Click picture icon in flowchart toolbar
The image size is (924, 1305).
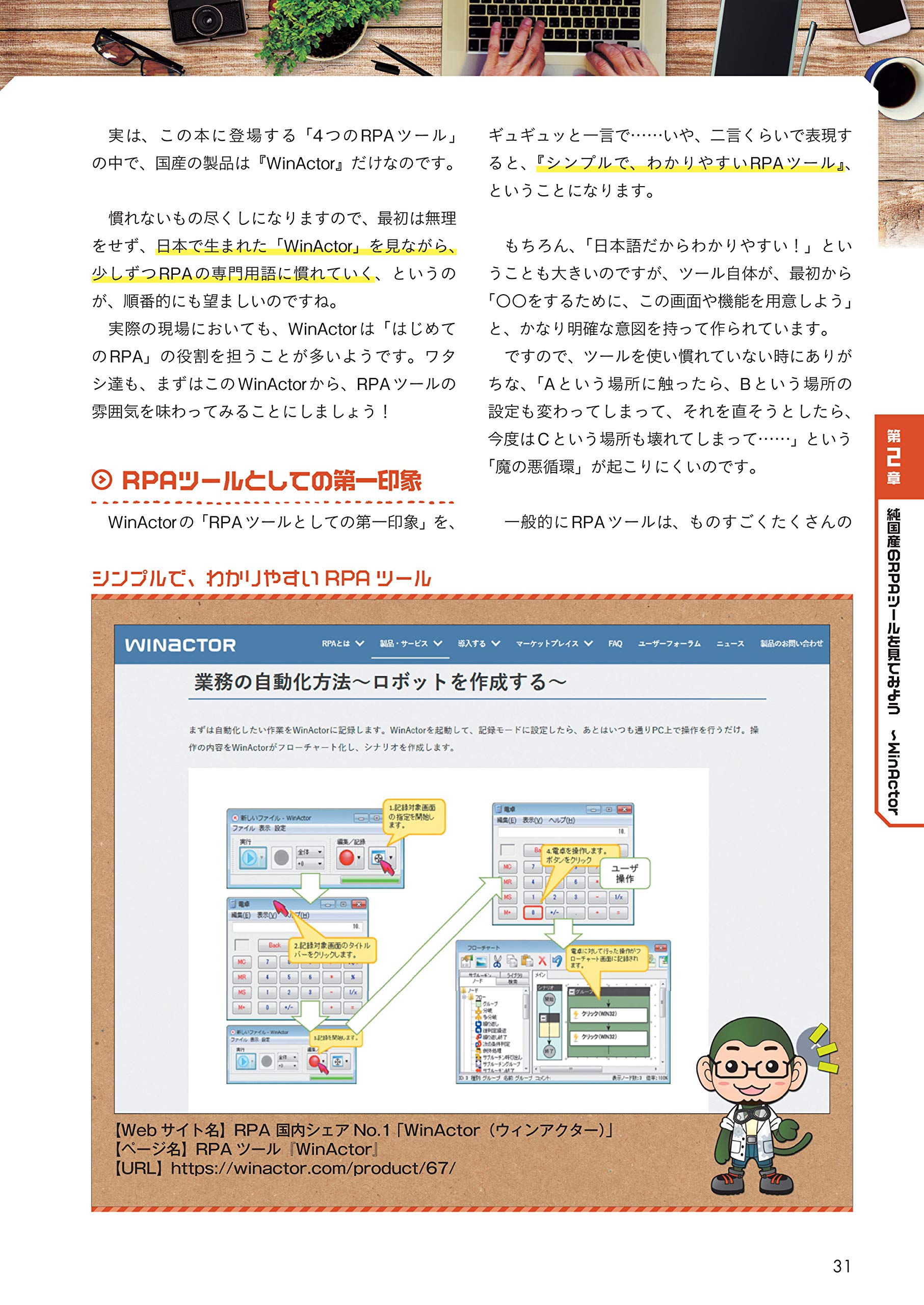482,962
